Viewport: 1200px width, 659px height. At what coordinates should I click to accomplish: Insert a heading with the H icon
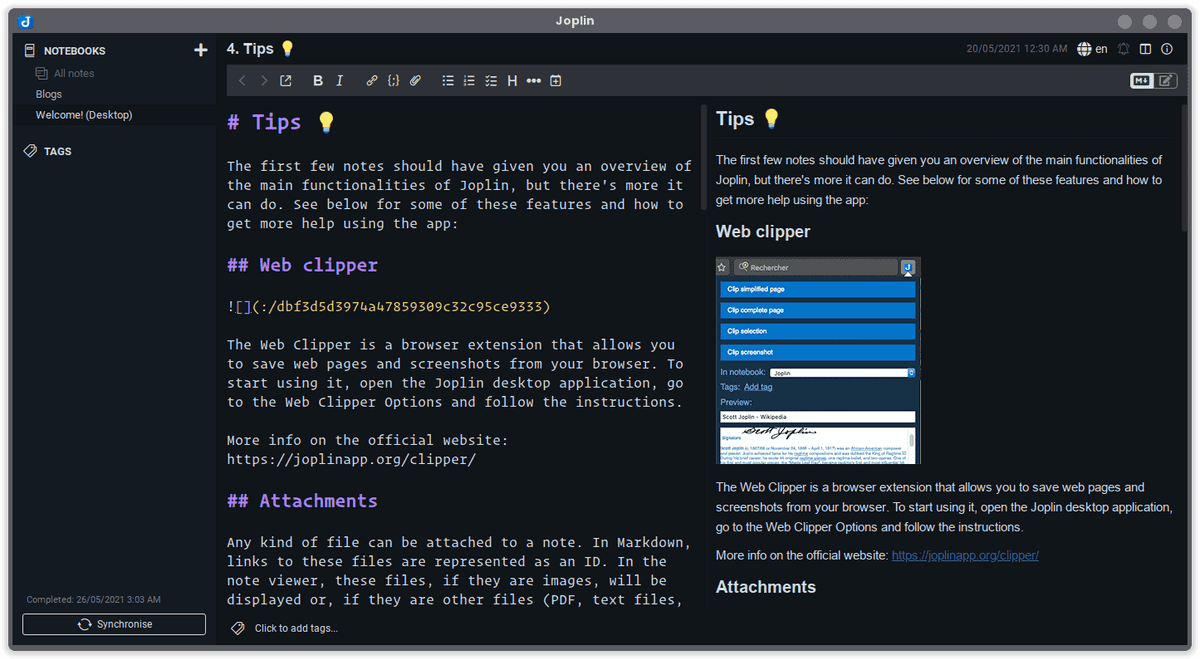tap(512, 81)
